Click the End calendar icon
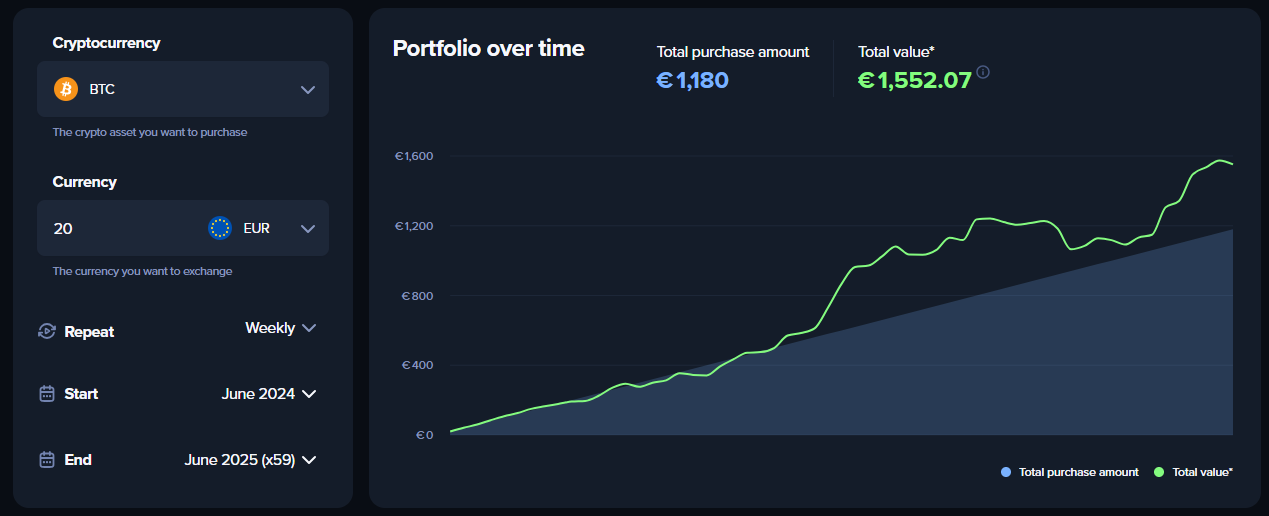Viewport: 1269px width, 516px height. point(46,460)
